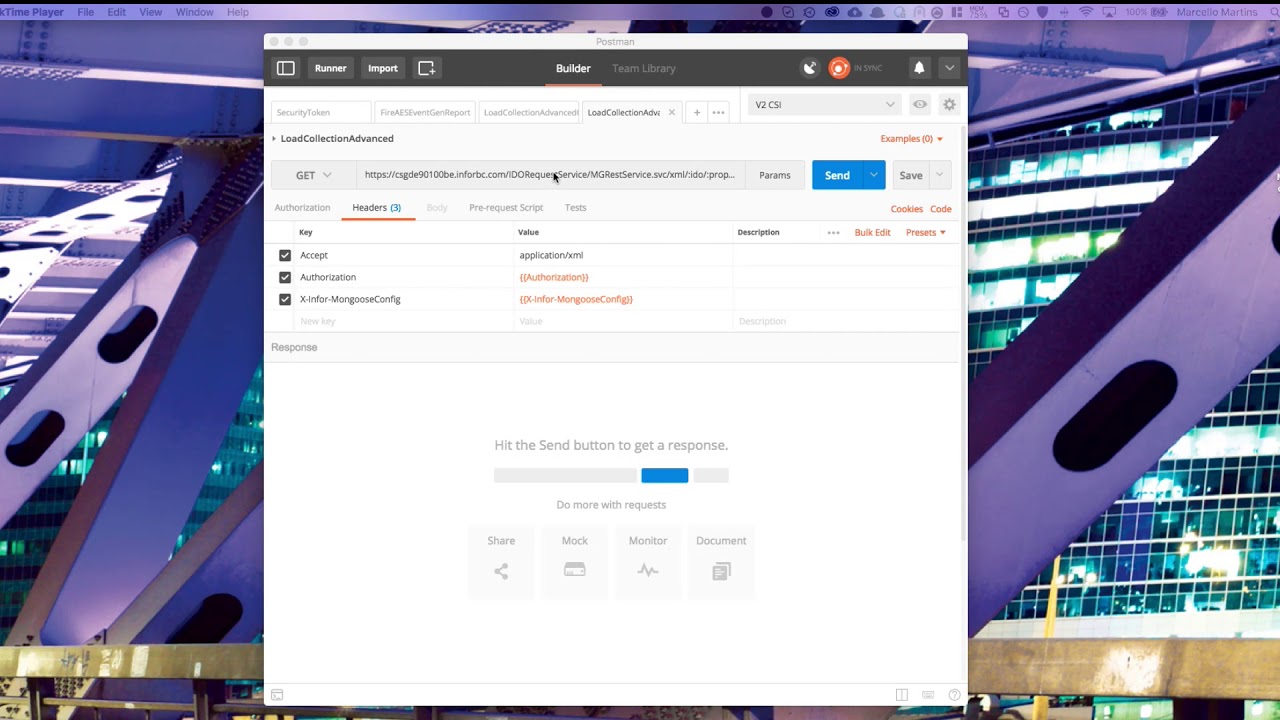Select the Headers (3) tab

[376, 207]
